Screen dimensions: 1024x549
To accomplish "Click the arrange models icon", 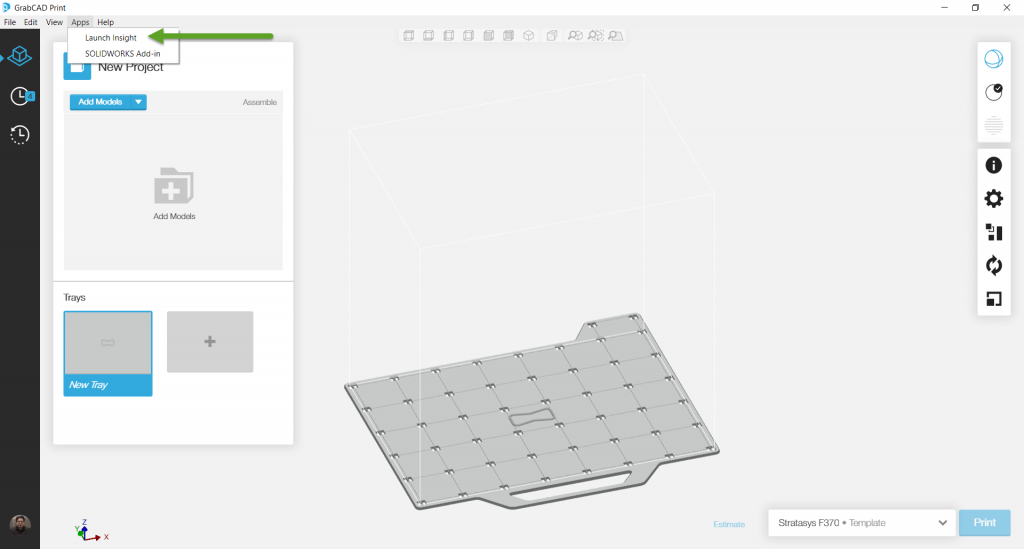I will click(x=994, y=232).
